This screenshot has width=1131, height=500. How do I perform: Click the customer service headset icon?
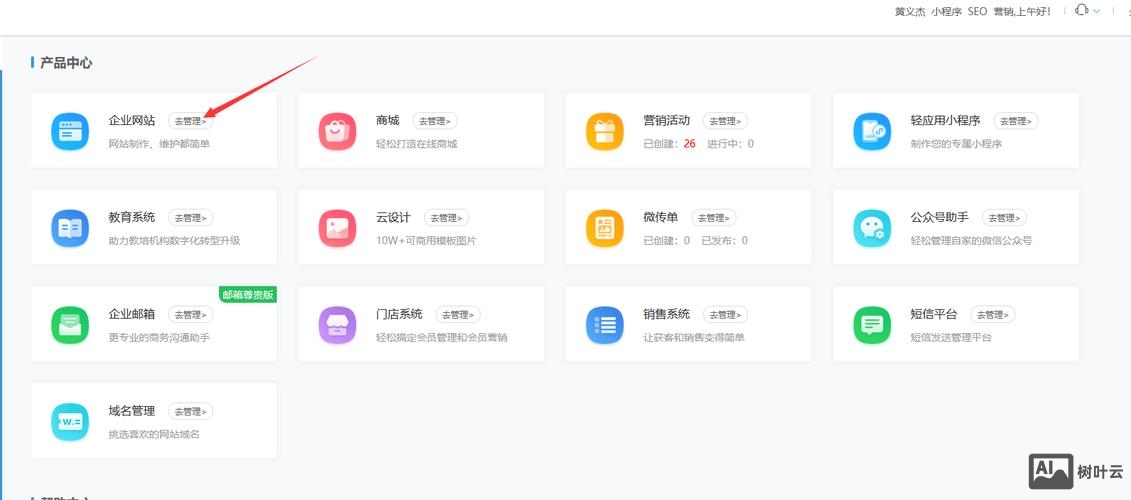coord(1081,11)
